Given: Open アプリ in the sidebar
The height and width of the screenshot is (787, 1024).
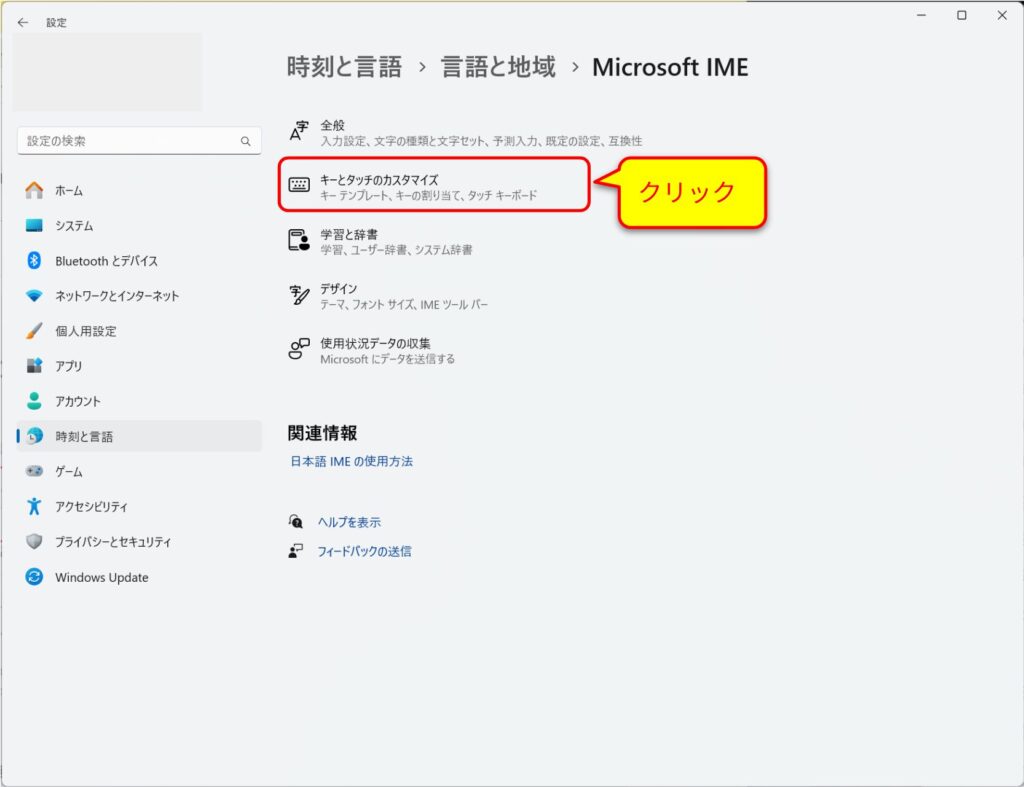Looking at the screenshot, I should click(139, 366).
